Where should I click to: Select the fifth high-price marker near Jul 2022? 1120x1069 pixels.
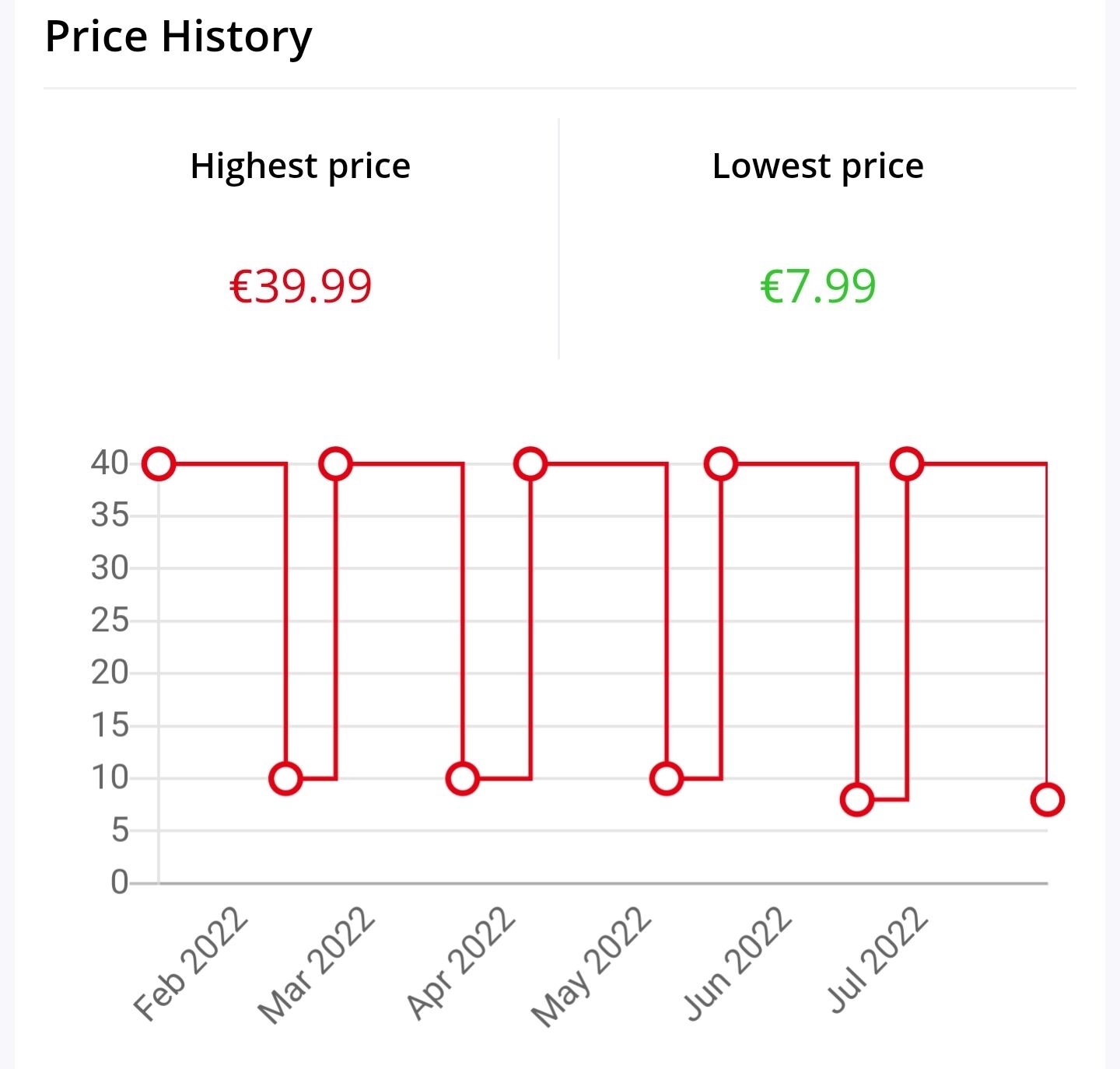click(907, 464)
